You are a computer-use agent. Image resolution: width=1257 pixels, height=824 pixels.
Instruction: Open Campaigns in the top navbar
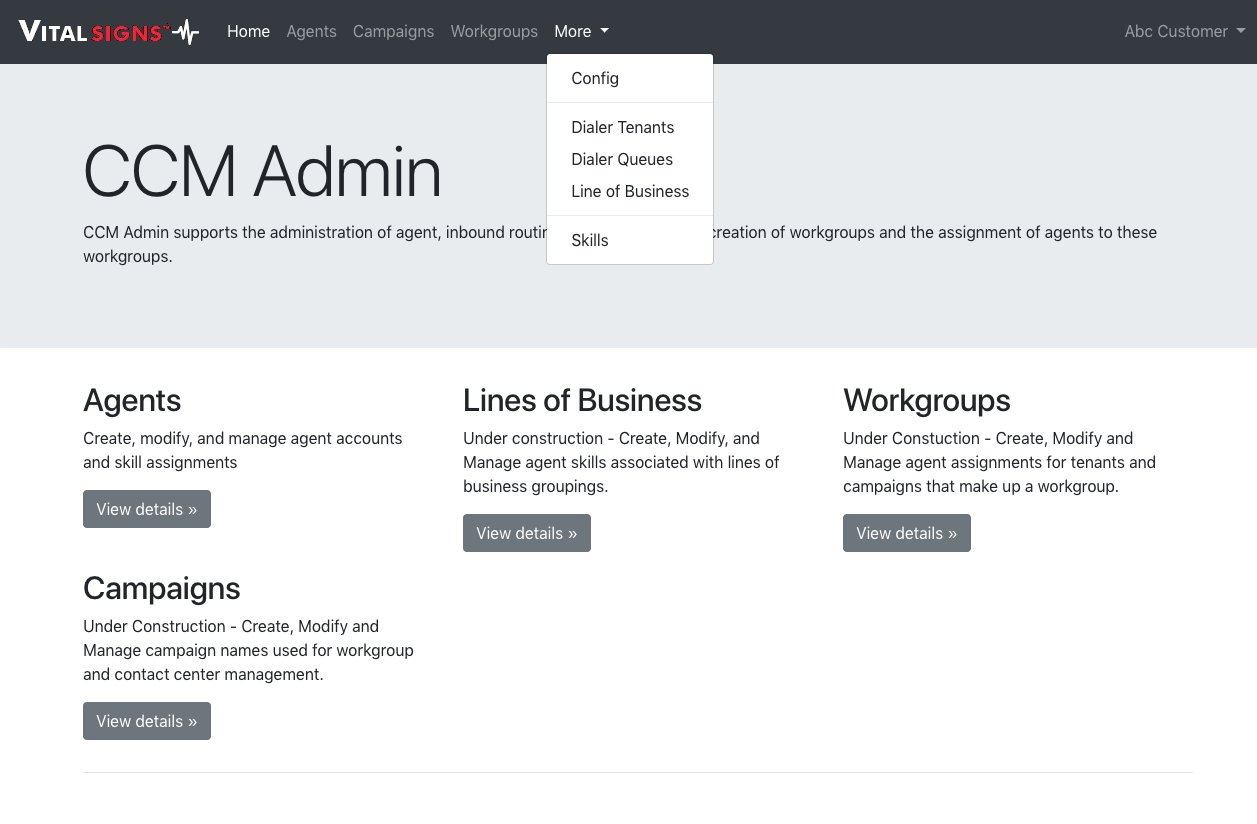coord(393,32)
